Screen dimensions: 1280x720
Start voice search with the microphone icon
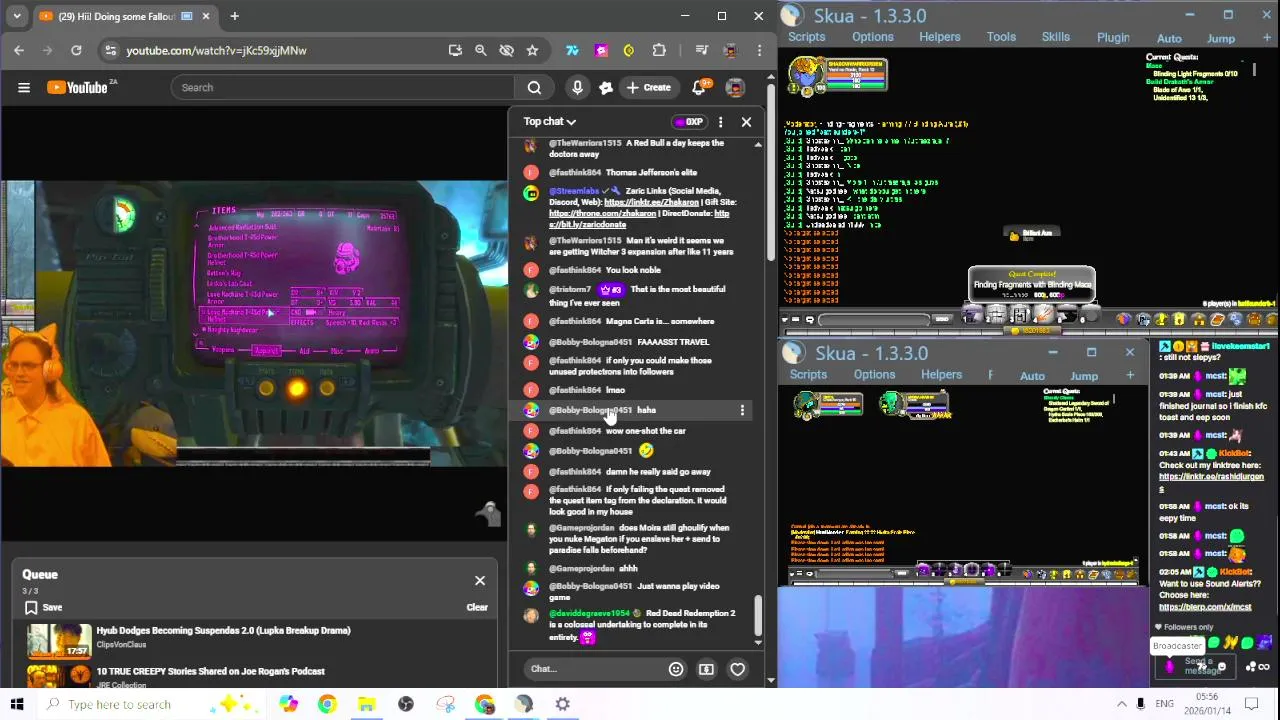click(577, 88)
